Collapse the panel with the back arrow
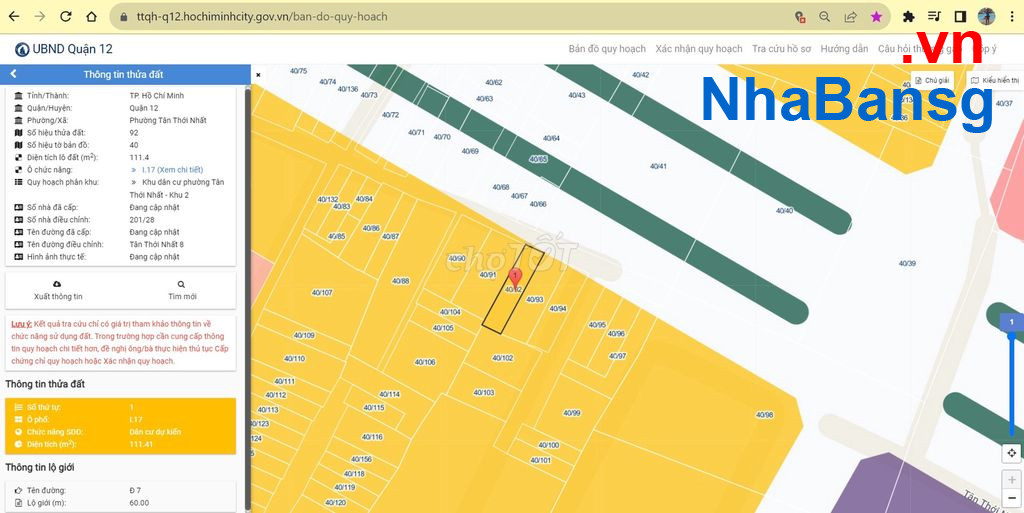Image resolution: width=1024 pixels, height=513 pixels. click(x=13, y=74)
